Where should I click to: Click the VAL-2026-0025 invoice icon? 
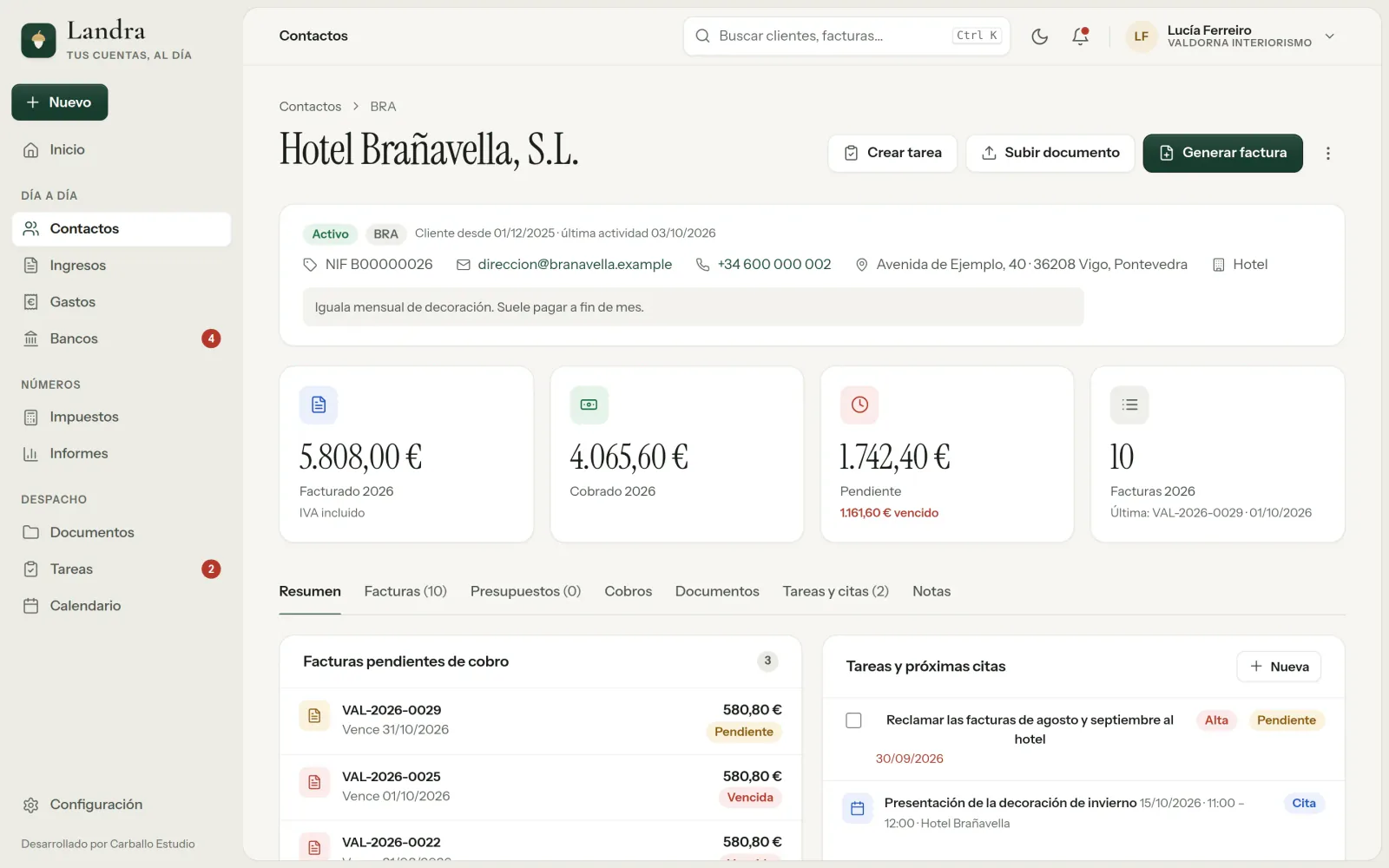[x=314, y=782]
